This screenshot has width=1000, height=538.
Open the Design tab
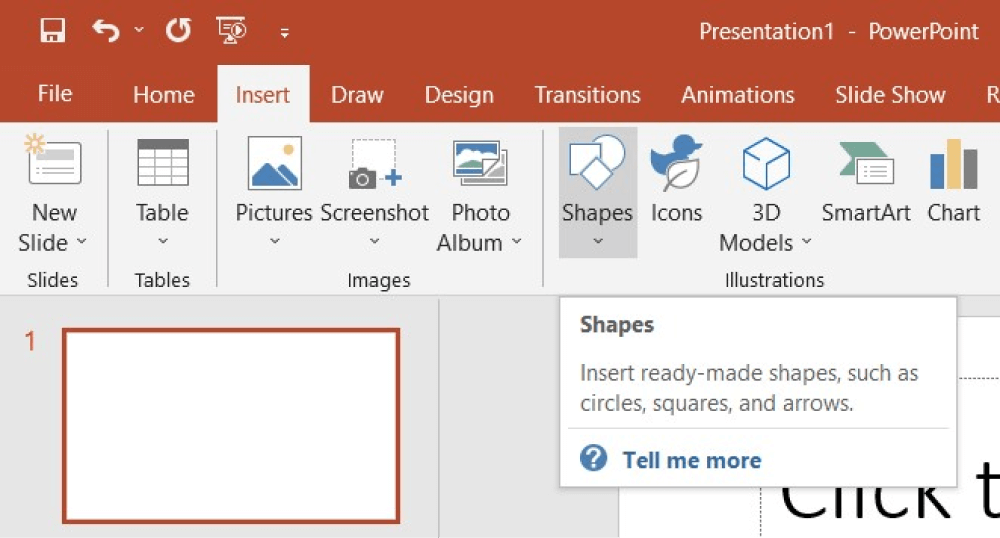[x=459, y=95]
